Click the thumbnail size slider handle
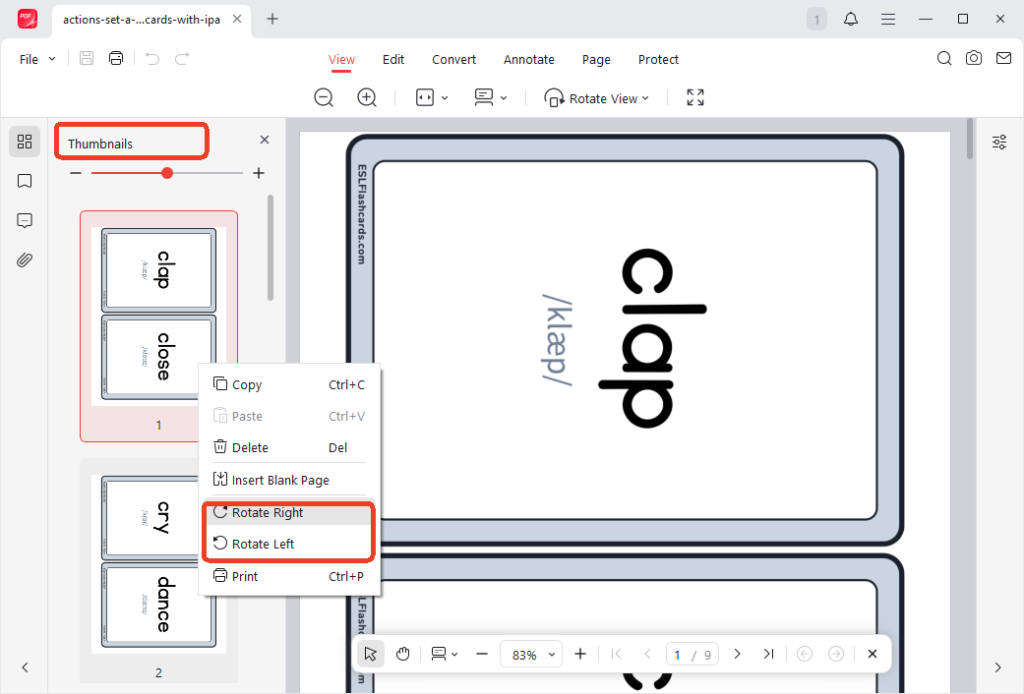This screenshot has width=1024, height=694. (x=167, y=173)
